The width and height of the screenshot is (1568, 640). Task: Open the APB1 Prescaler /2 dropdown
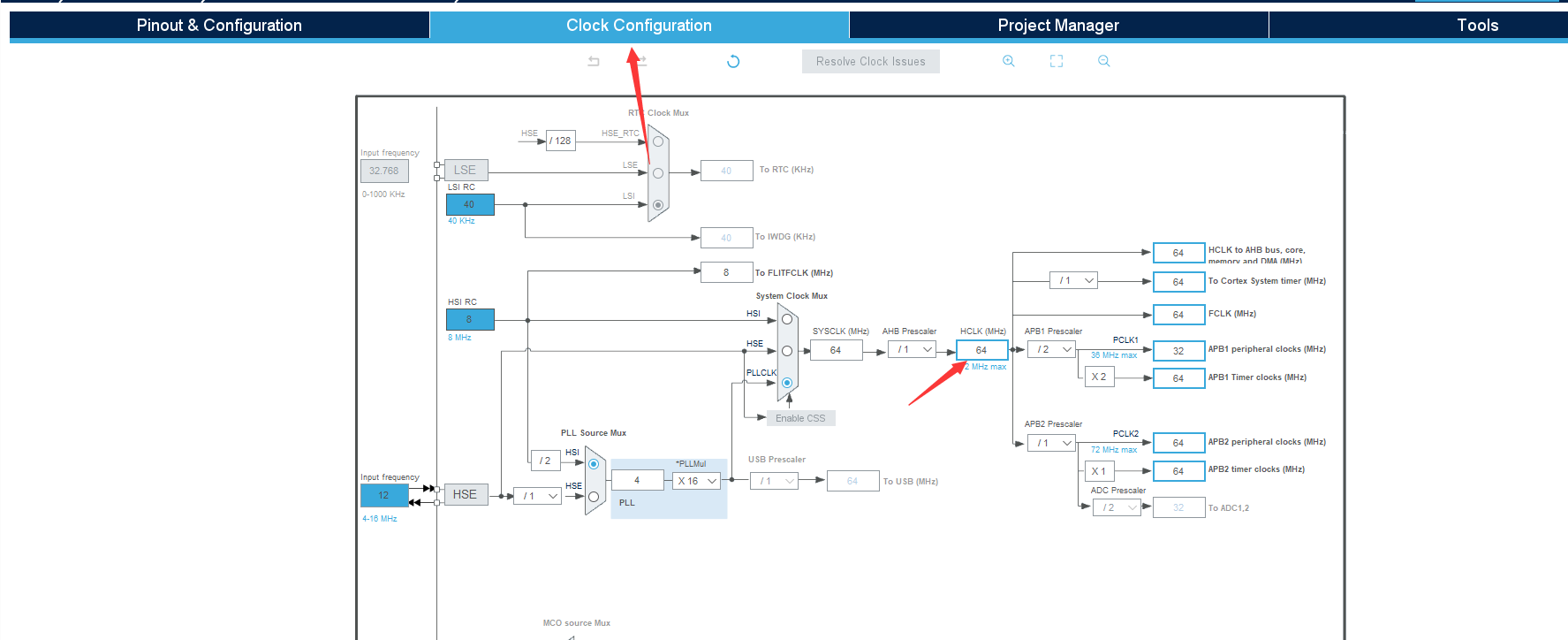[1051, 349]
